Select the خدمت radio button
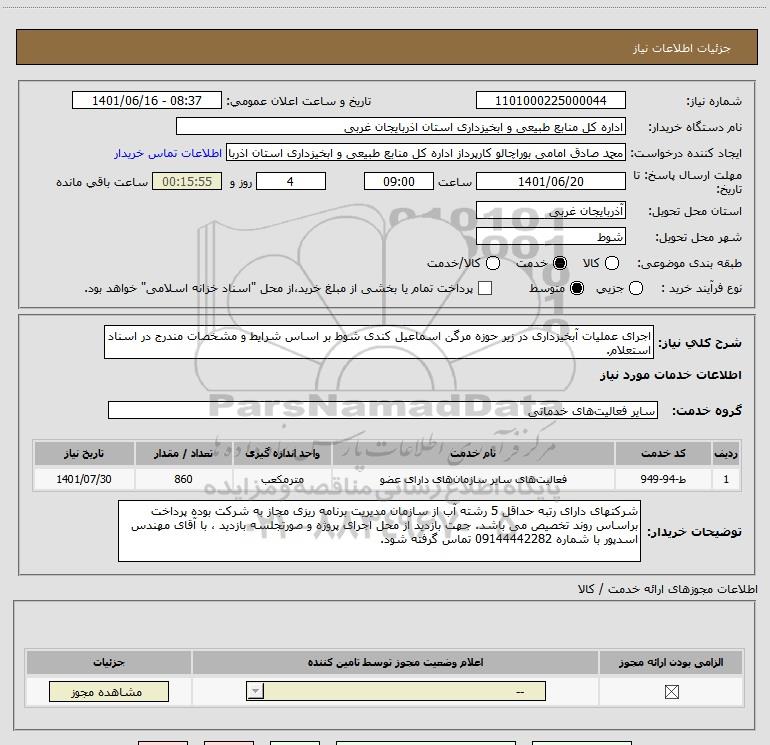This screenshot has height=745, width=770. pos(560,263)
